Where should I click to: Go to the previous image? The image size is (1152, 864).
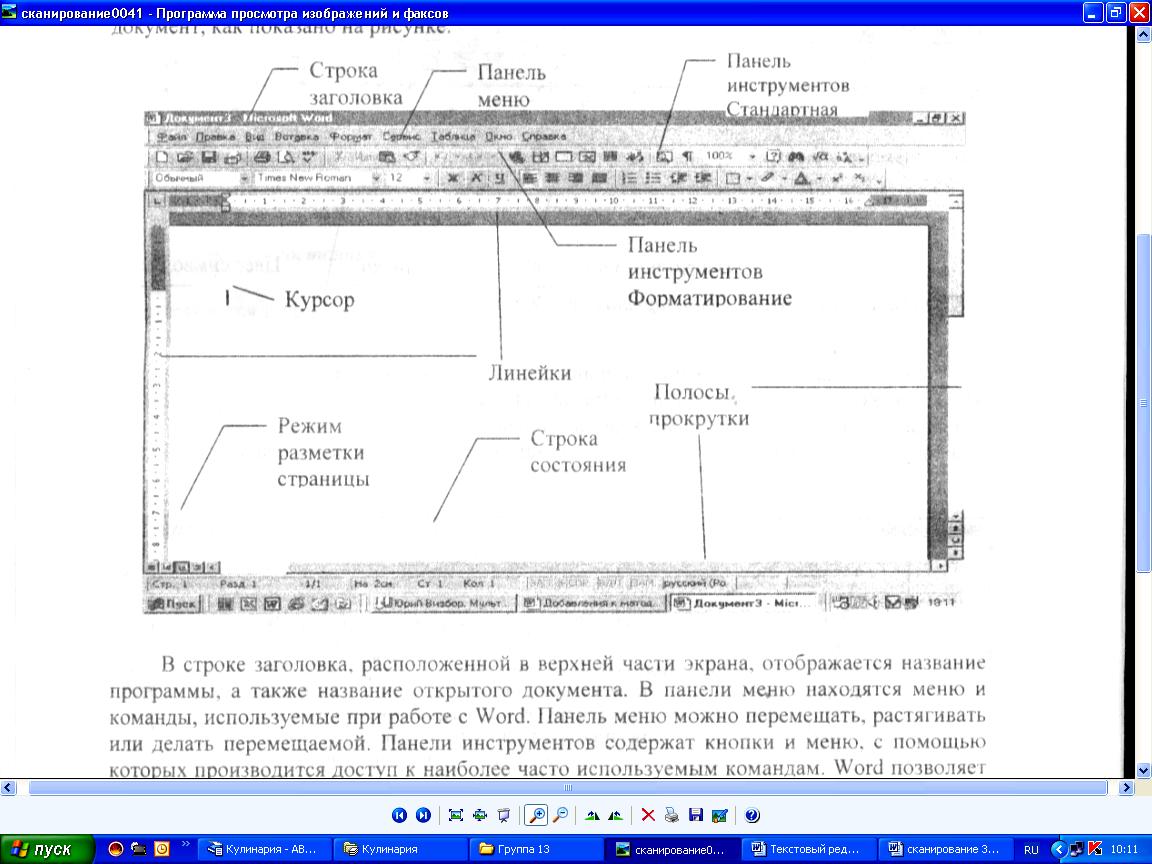click(399, 815)
